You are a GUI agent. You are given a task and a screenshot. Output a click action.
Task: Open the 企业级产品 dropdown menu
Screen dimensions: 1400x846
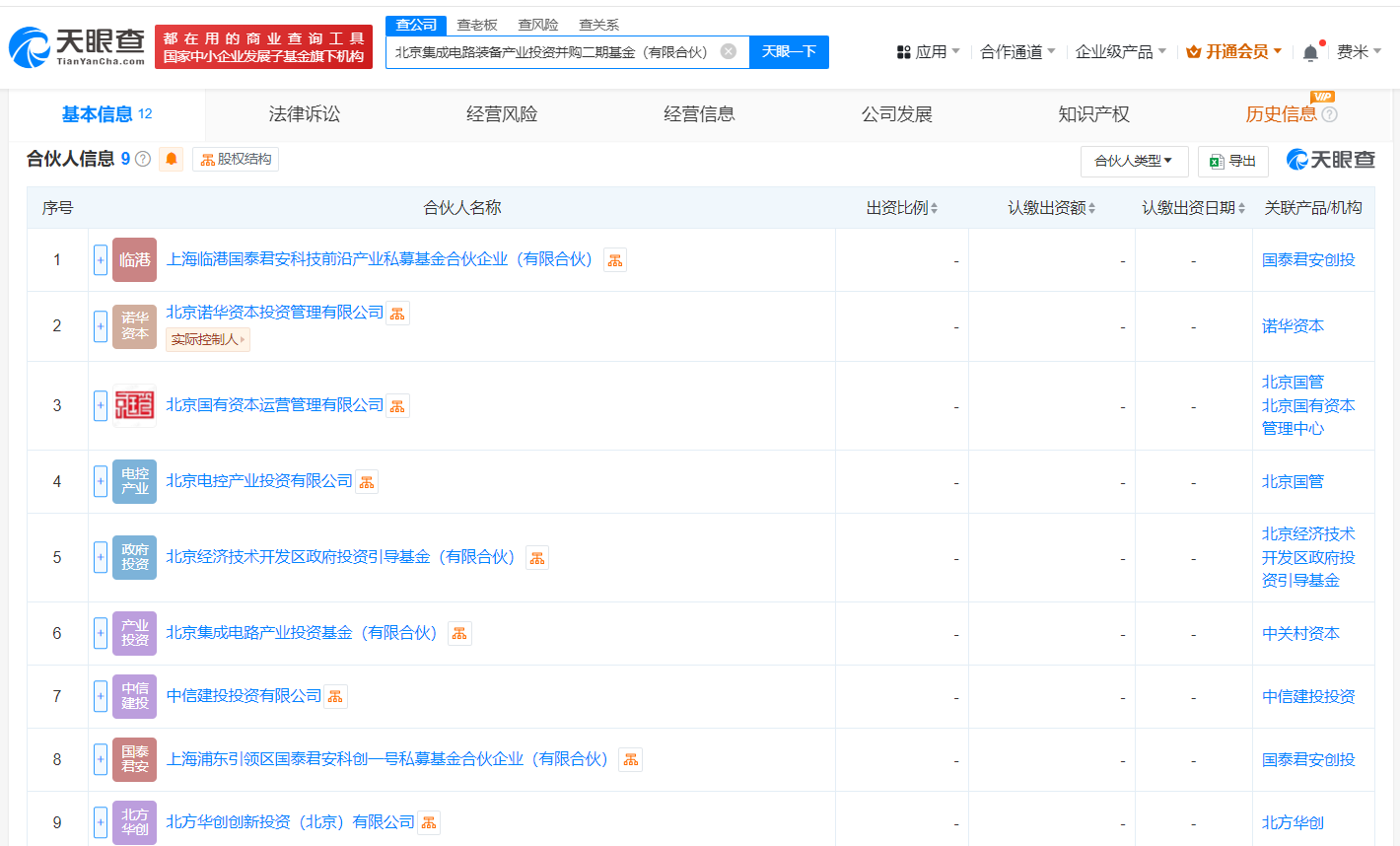point(1121,51)
